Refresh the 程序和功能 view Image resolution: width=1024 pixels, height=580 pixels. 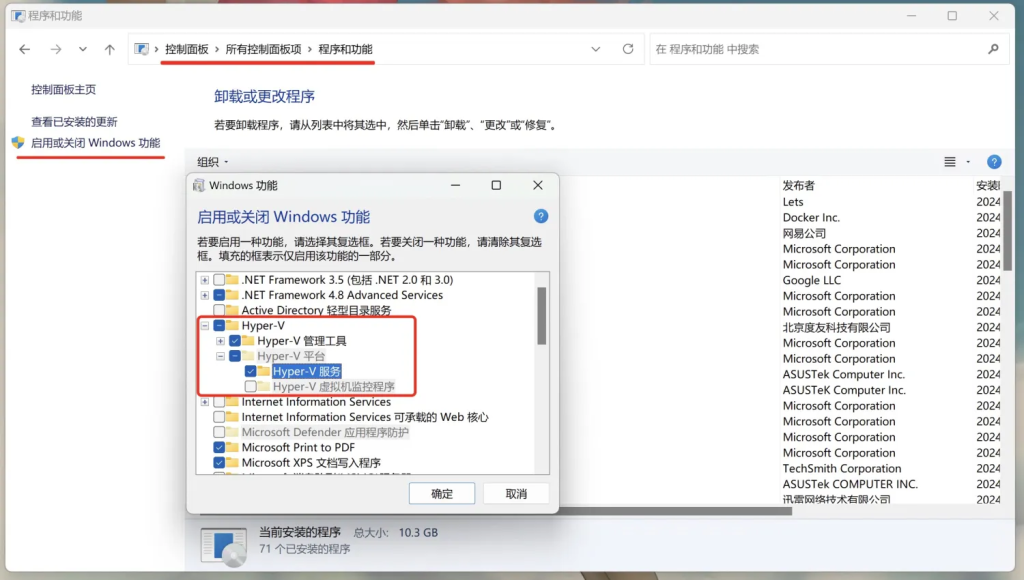point(628,49)
